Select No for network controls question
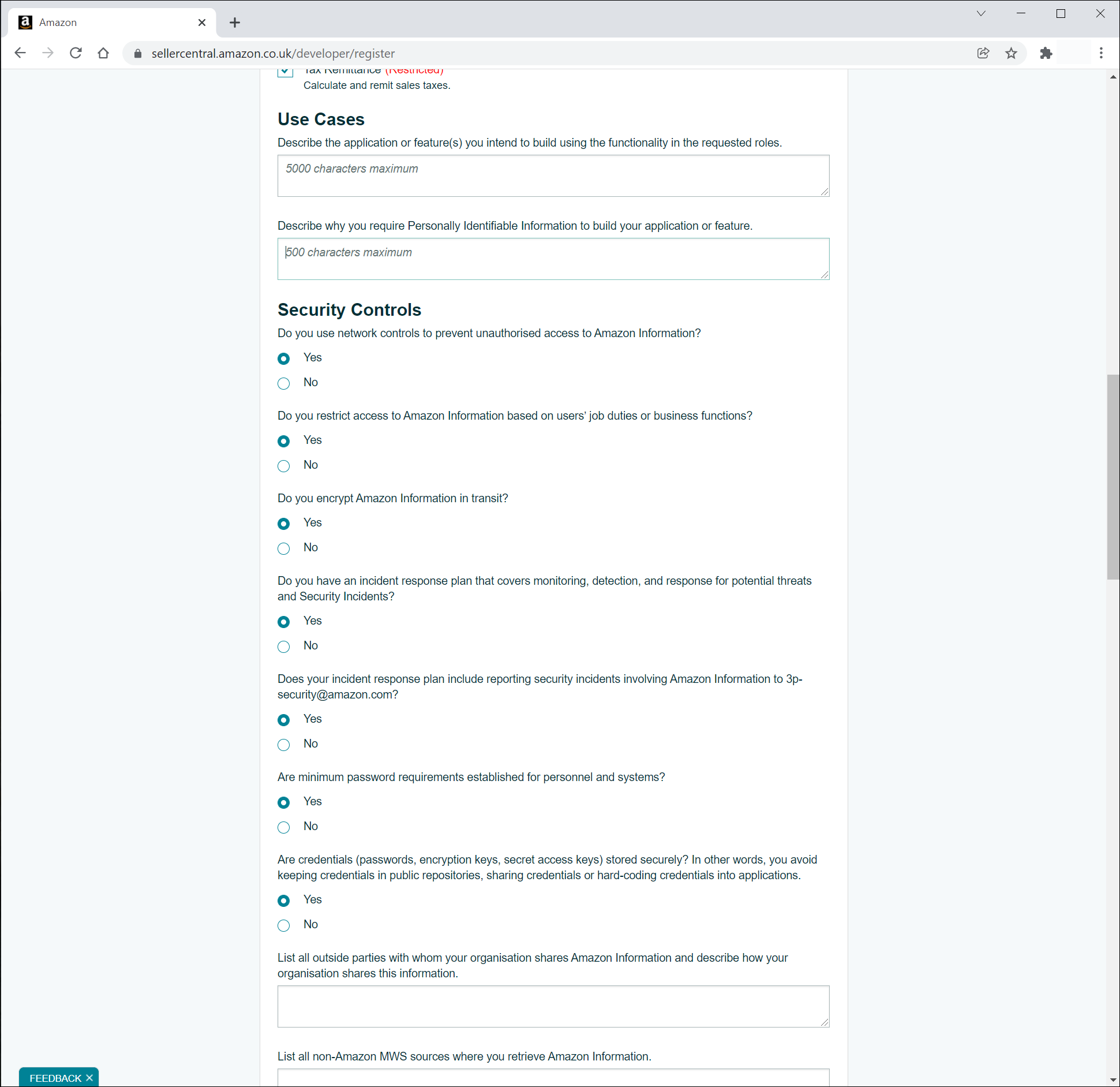This screenshot has height=1087, width=1120. [x=283, y=383]
